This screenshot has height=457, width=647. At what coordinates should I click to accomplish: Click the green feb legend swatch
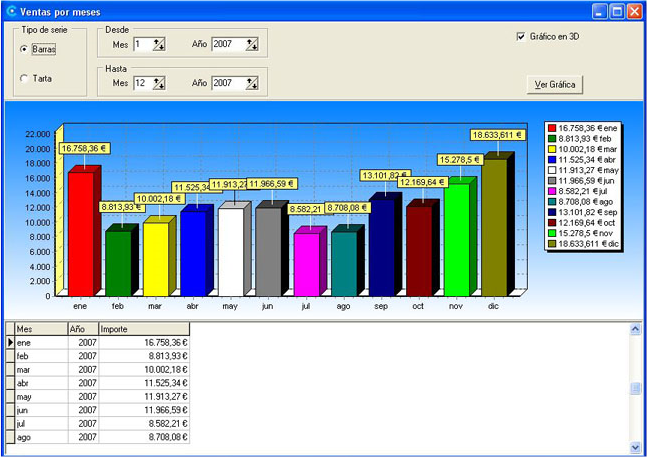552,139
